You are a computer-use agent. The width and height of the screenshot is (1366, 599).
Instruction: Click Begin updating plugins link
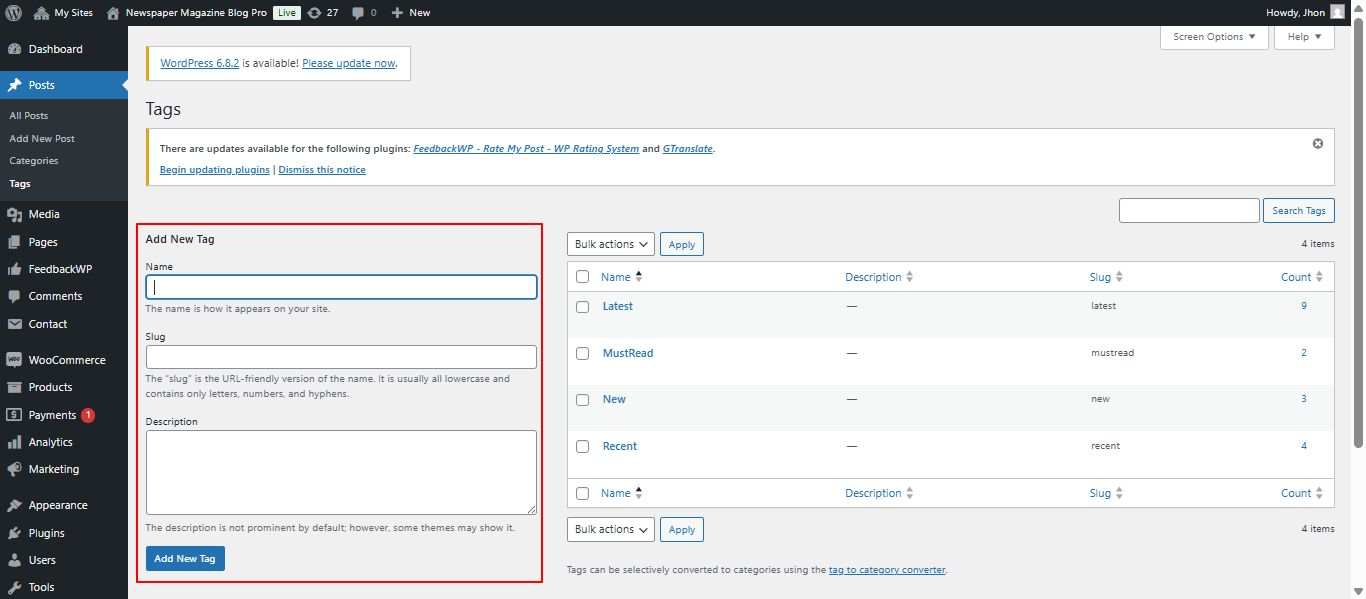coord(215,170)
